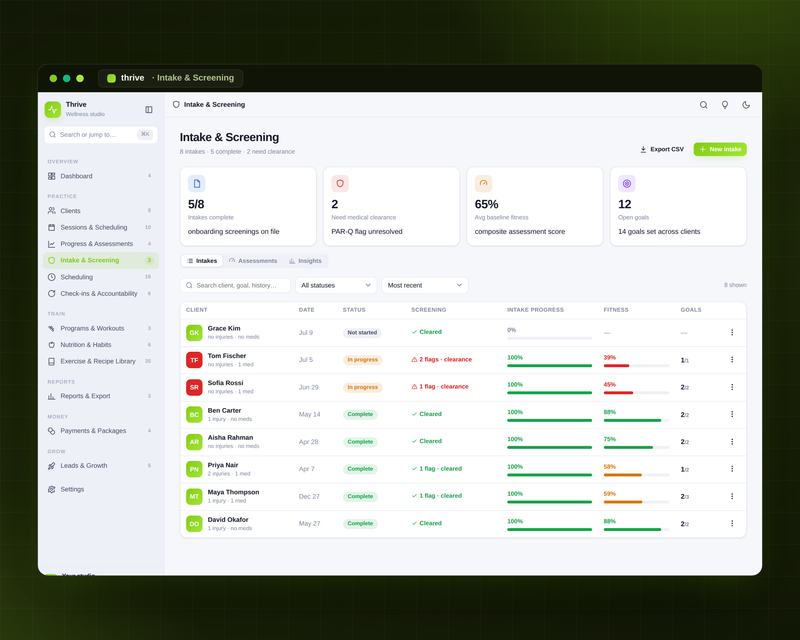Focus the Search client, goal, history field
The image size is (800, 640).
coord(235,285)
